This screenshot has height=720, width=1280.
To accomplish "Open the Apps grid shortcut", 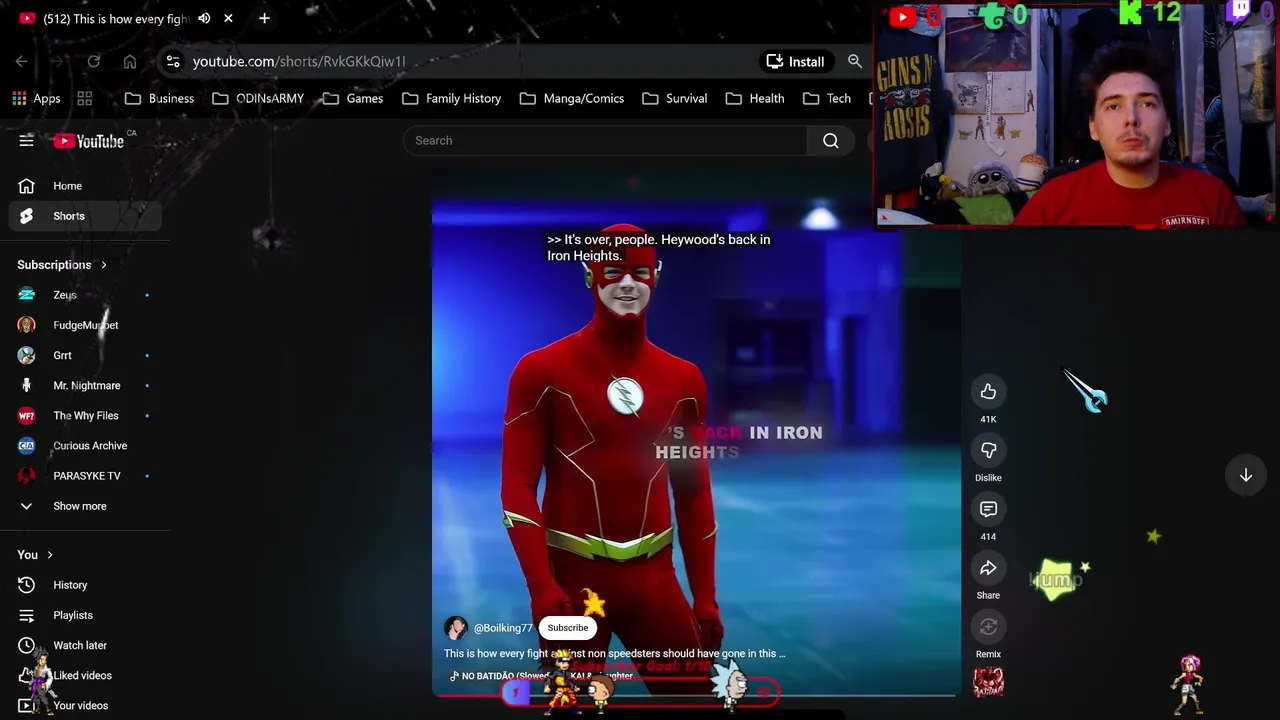I will tap(37, 98).
